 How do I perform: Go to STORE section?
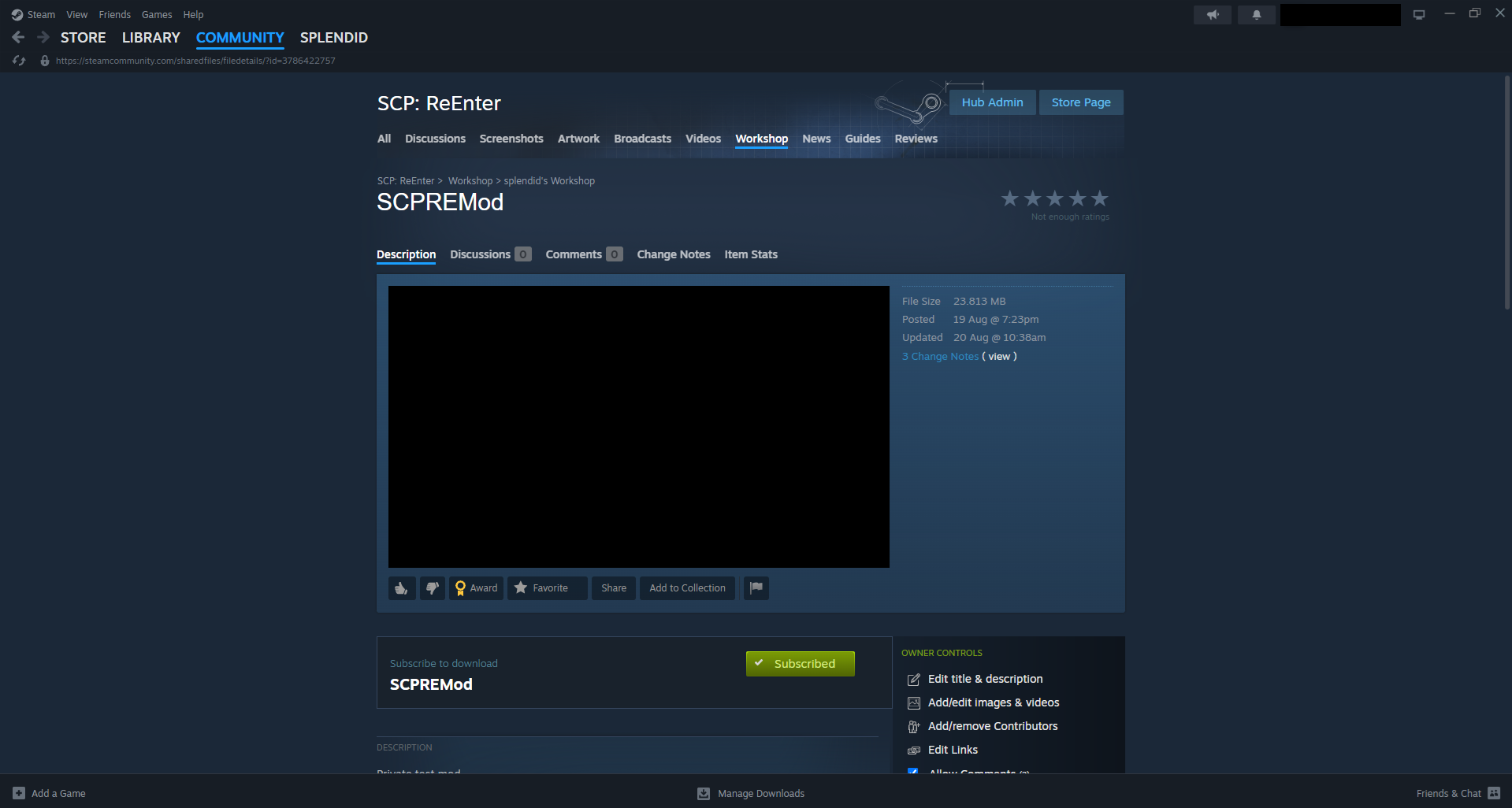(x=84, y=37)
